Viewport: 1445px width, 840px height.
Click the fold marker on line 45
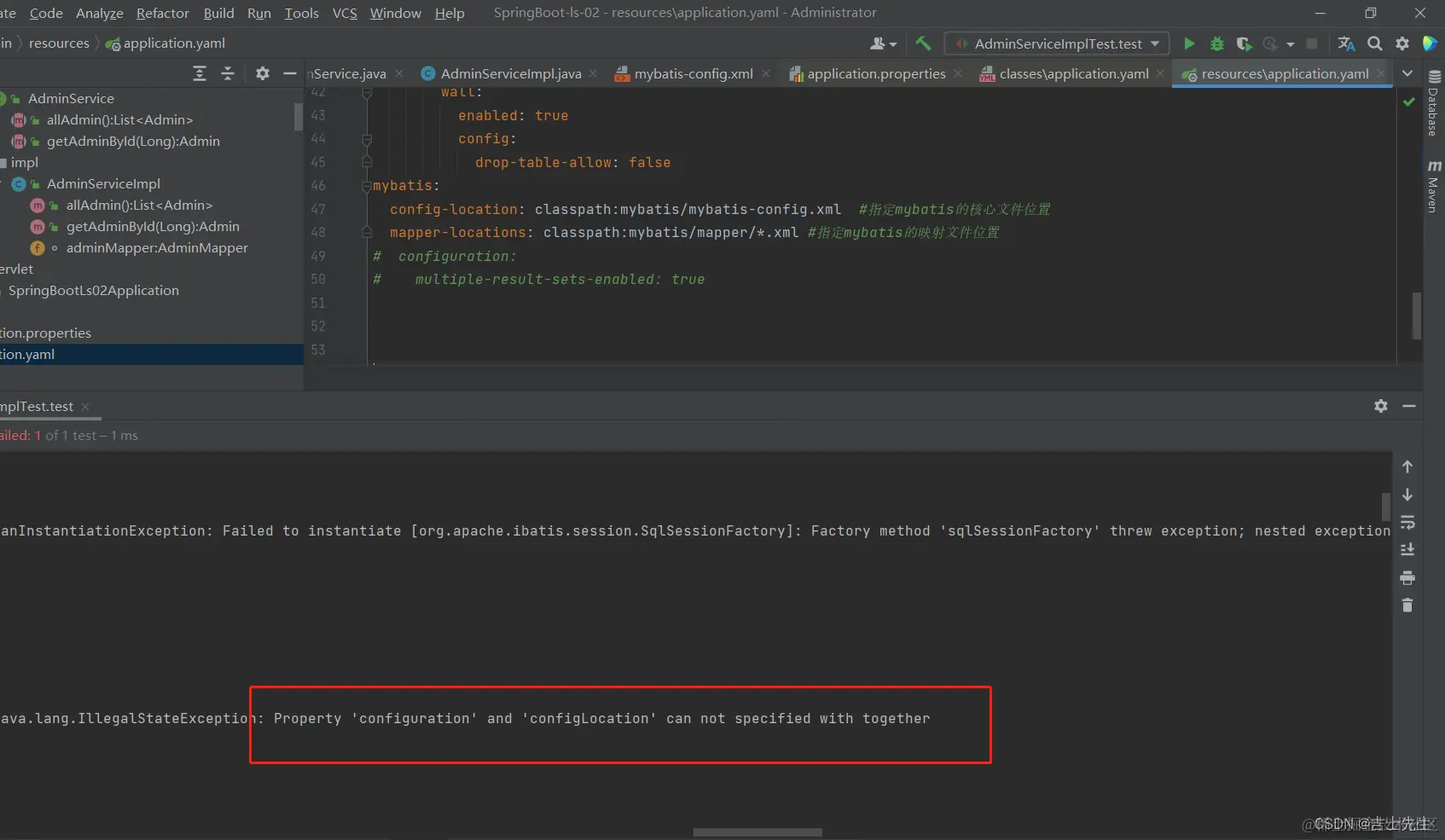(367, 162)
